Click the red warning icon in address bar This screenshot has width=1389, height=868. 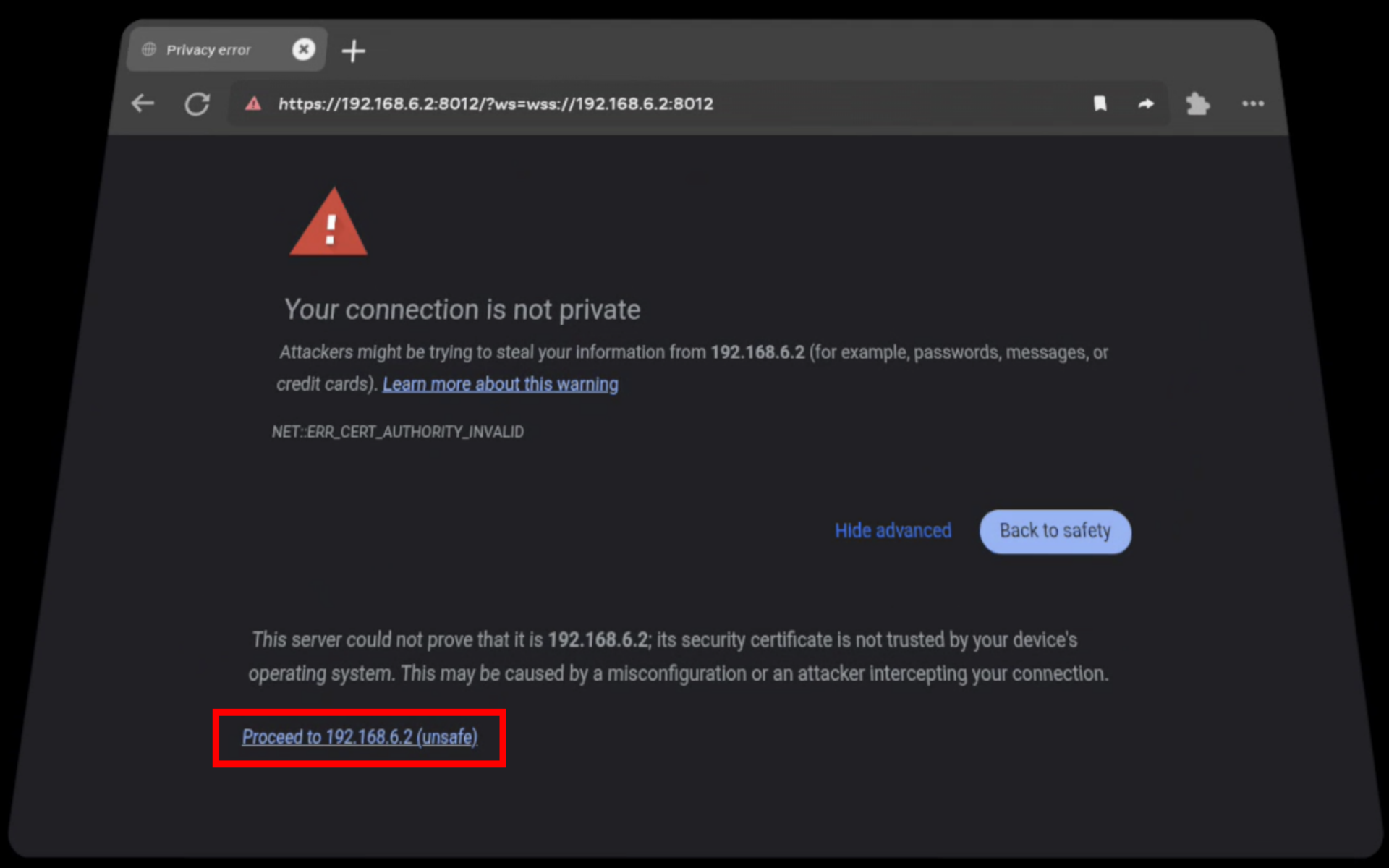pyautogui.click(x=252, y=104)
